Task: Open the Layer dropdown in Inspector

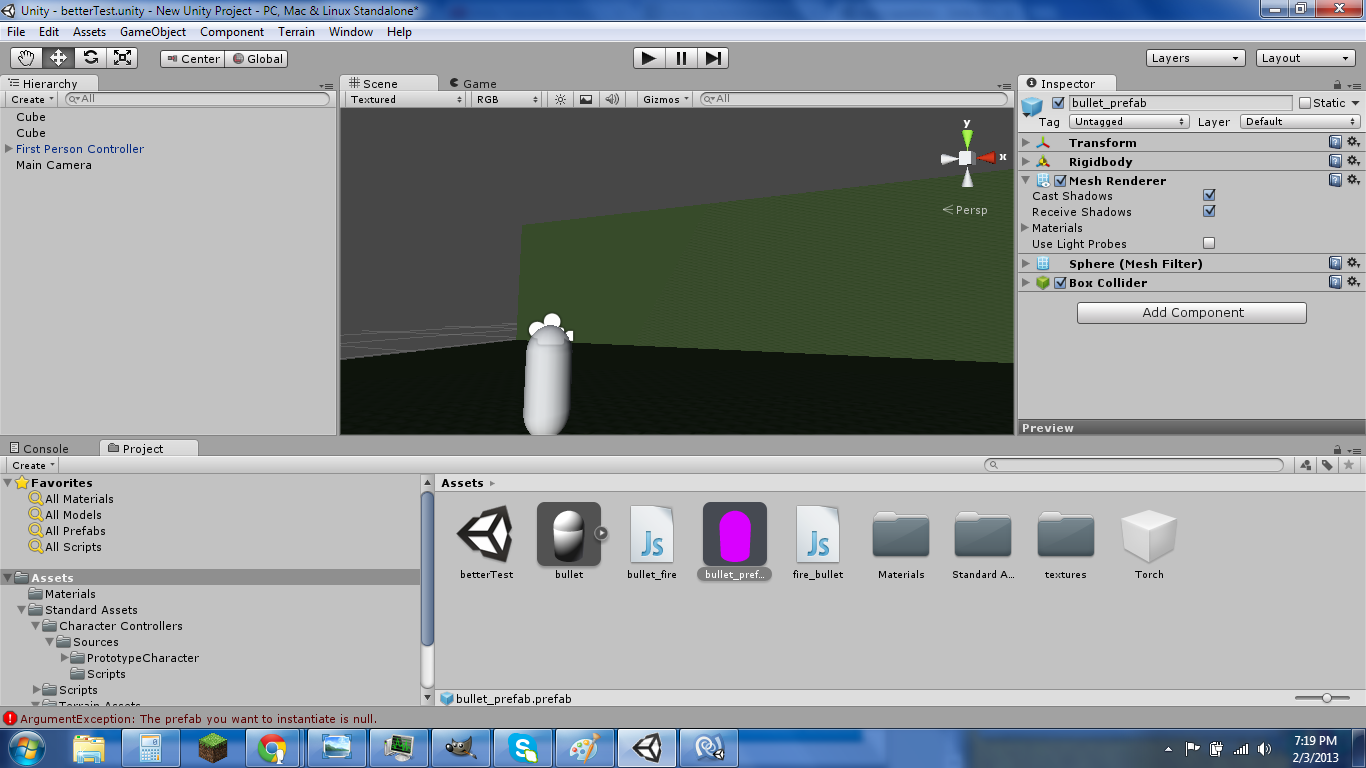Action: (1300, 122)
